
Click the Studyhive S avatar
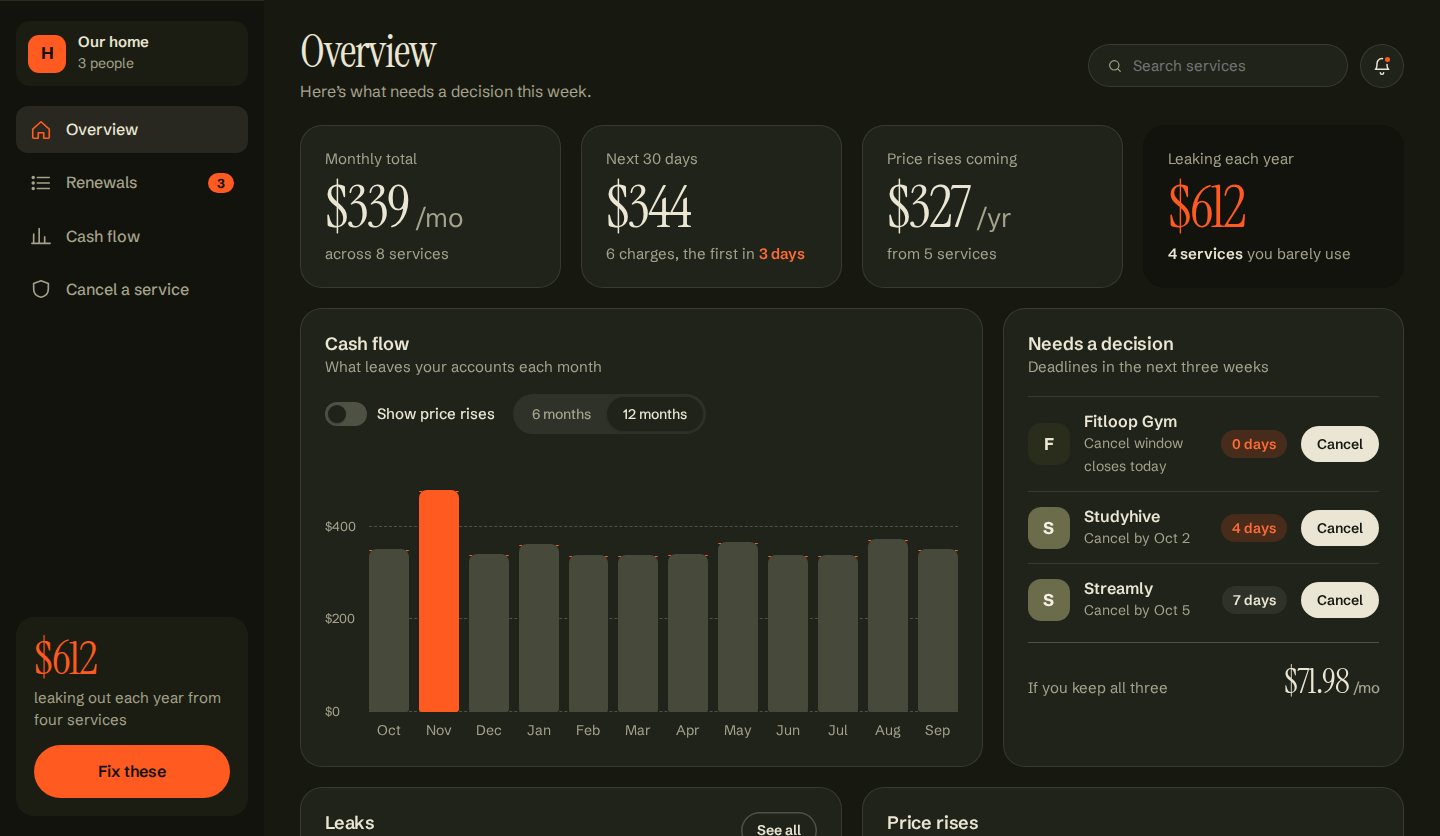coord(1049,528)
